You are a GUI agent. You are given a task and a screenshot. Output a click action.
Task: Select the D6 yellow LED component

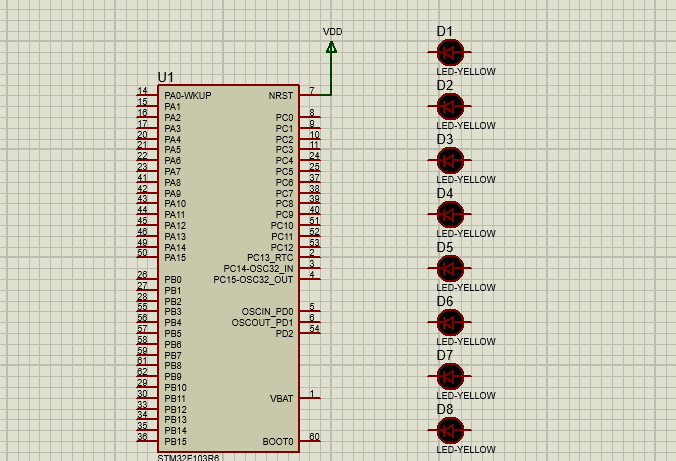point(450,322)
